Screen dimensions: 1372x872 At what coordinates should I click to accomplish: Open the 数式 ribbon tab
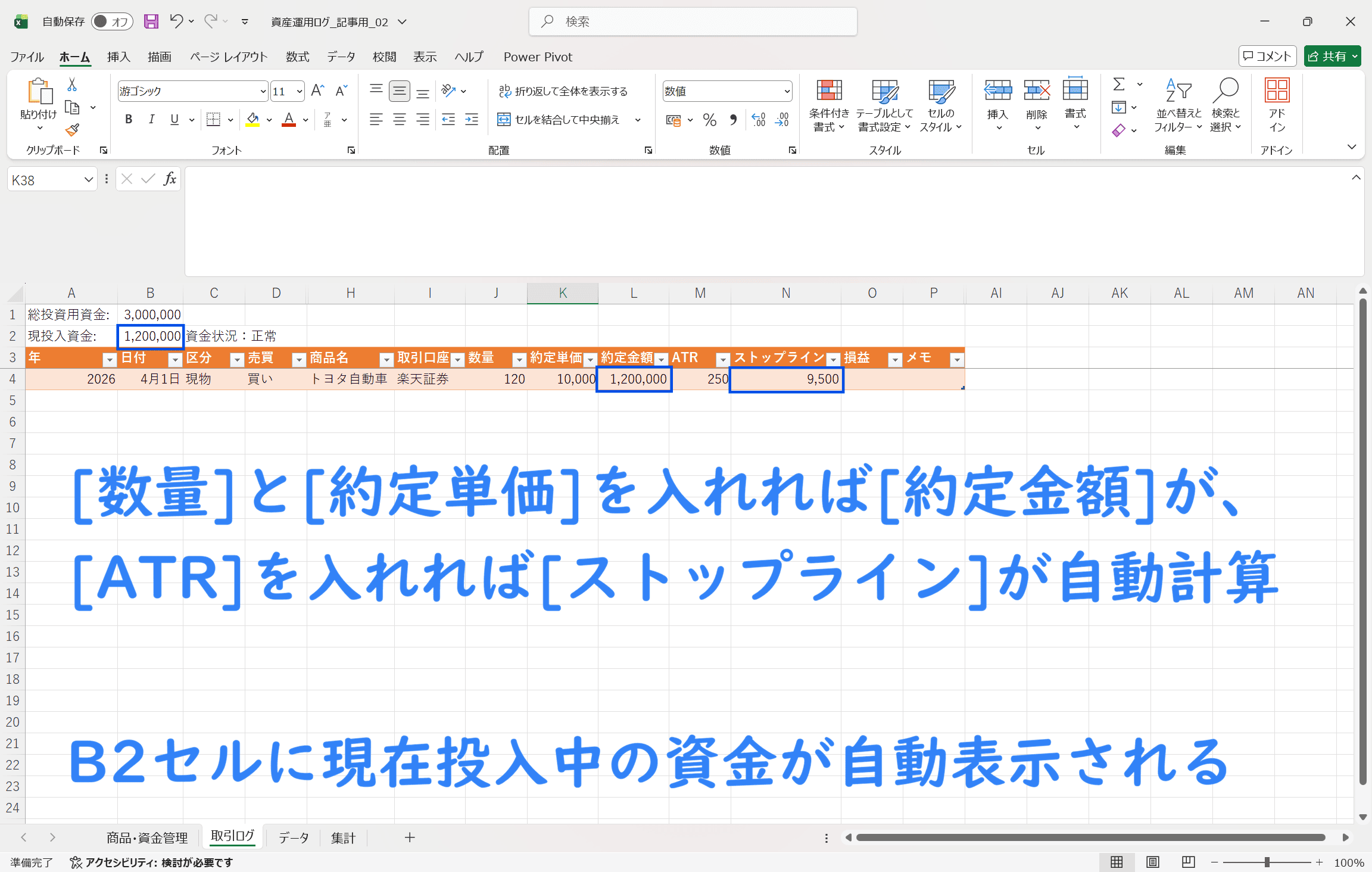pyautogui.click(x=297, y=57)
